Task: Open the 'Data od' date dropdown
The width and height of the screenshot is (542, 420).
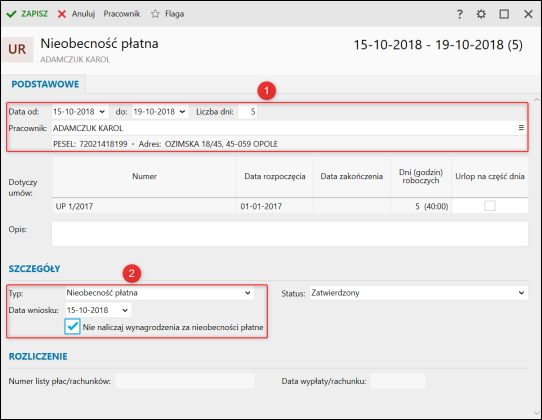Action: tap(102, 112)
